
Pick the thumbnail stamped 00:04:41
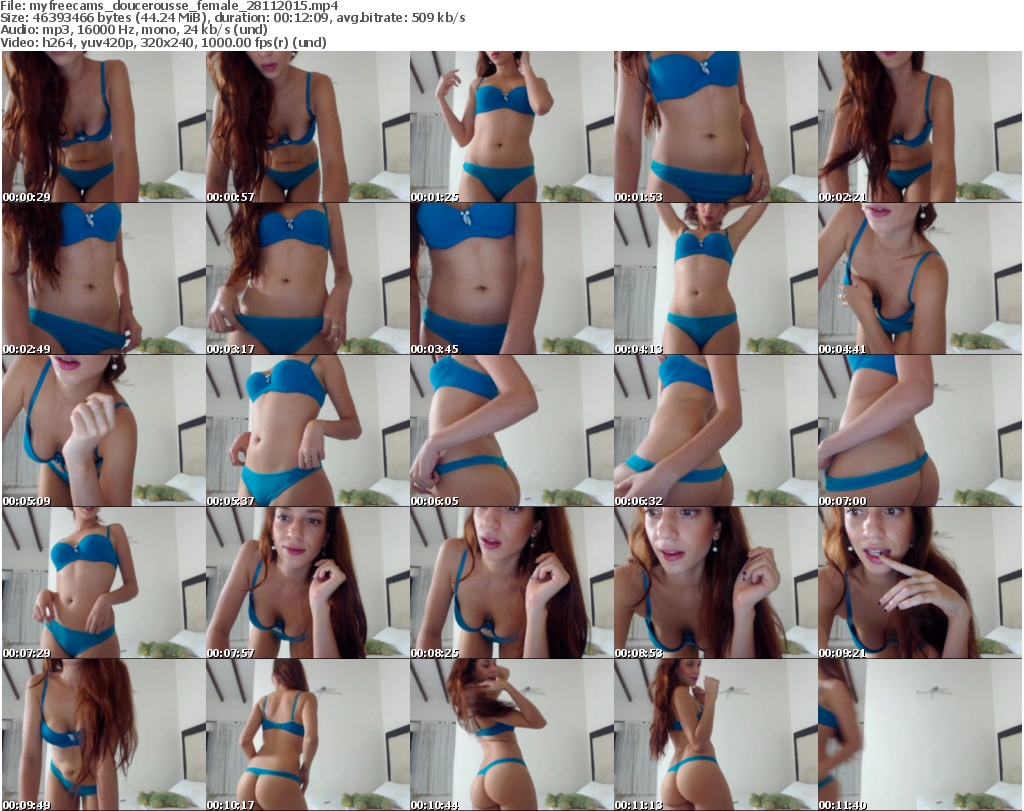(920, 279)
